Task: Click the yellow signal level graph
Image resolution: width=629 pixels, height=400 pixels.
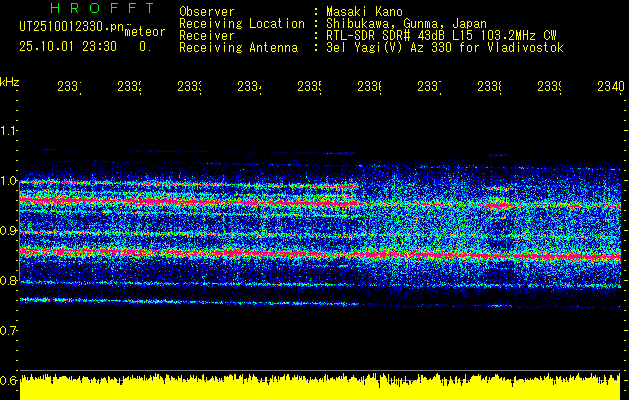Action: point(320,387)
